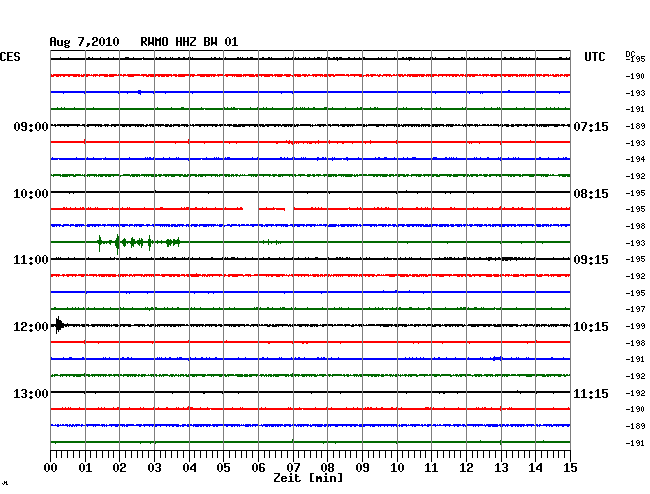
Task: Click minute tick label 15 on axis
Action: (570, 468)
